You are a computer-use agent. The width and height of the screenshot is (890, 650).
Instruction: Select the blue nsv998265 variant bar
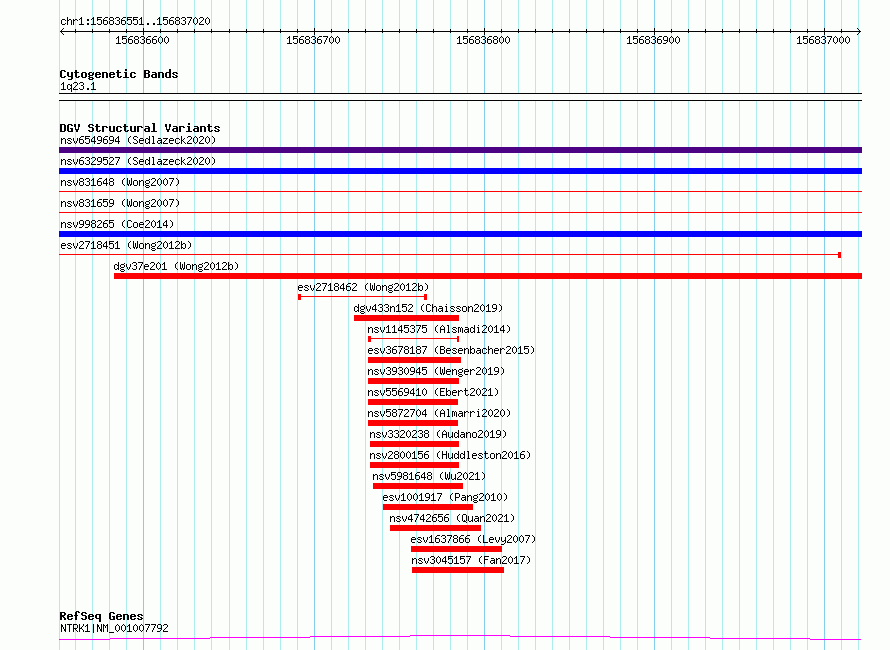coord(460,234)
